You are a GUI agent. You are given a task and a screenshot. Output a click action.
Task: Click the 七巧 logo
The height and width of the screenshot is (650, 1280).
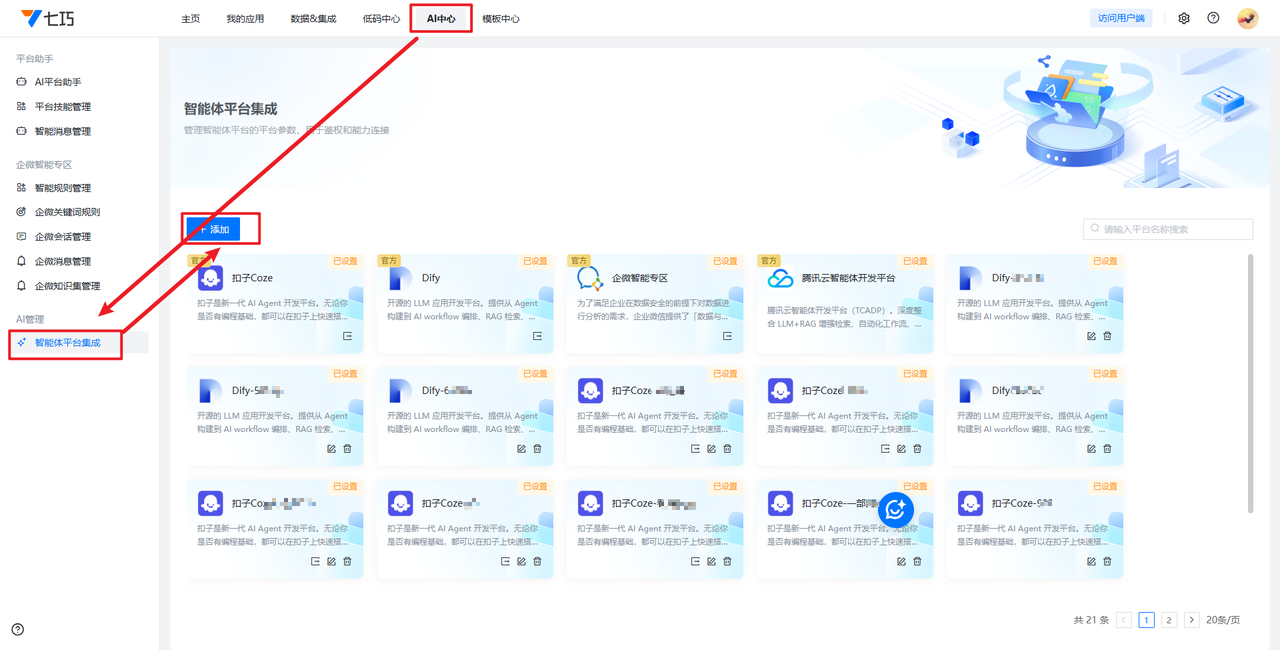point(48,18)
